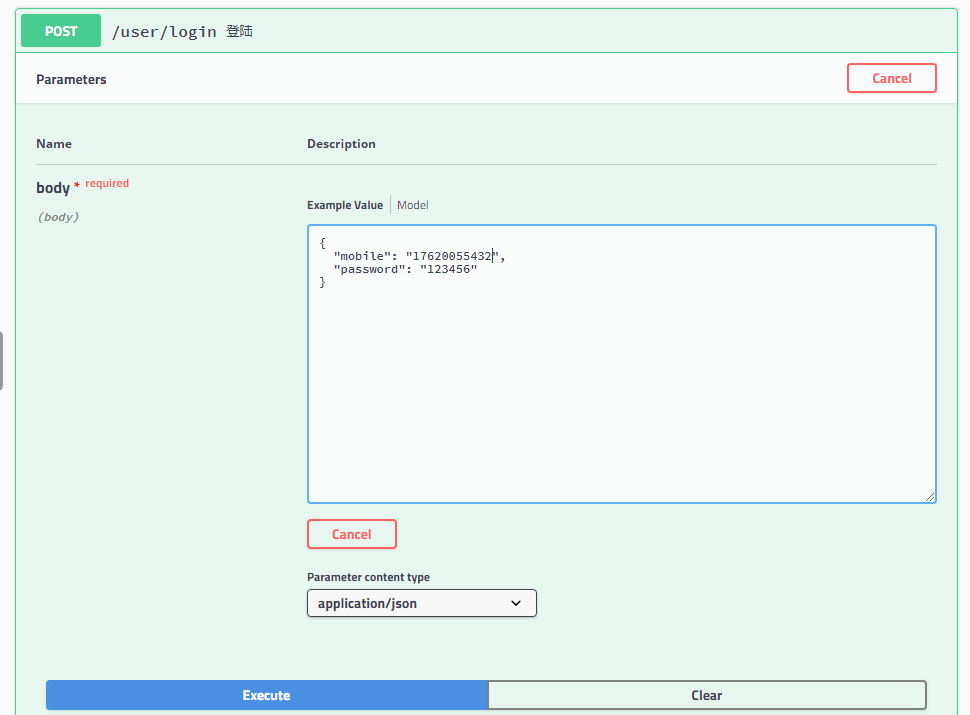This screenshot has width=970, height=715.
Task: Click the /user/login endpoint path
Action: [x=164, y=31]
